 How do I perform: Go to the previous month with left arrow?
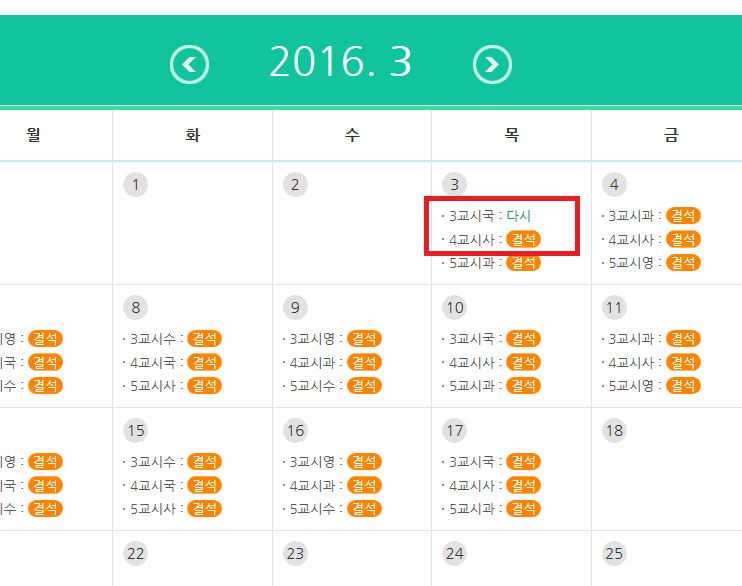(x=190, y=65)
